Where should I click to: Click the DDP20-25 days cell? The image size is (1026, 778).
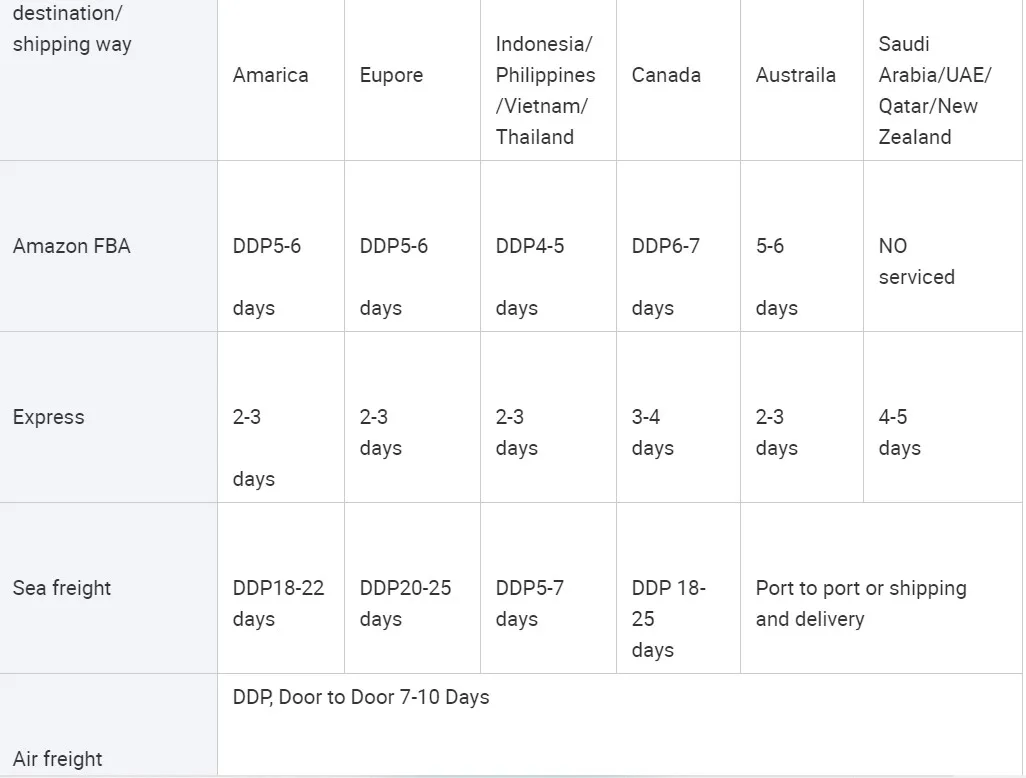pos(412,588)
